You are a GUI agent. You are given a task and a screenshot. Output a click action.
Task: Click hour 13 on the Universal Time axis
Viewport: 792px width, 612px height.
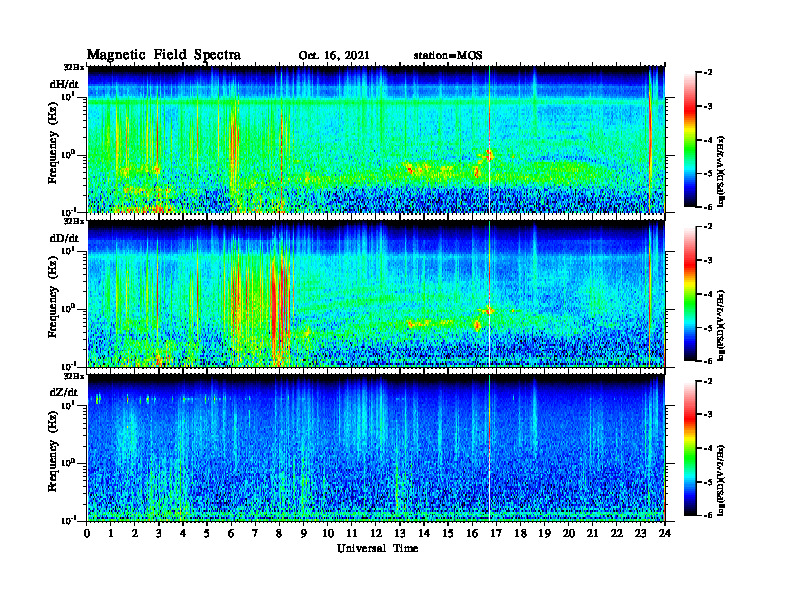pos(400,533)
